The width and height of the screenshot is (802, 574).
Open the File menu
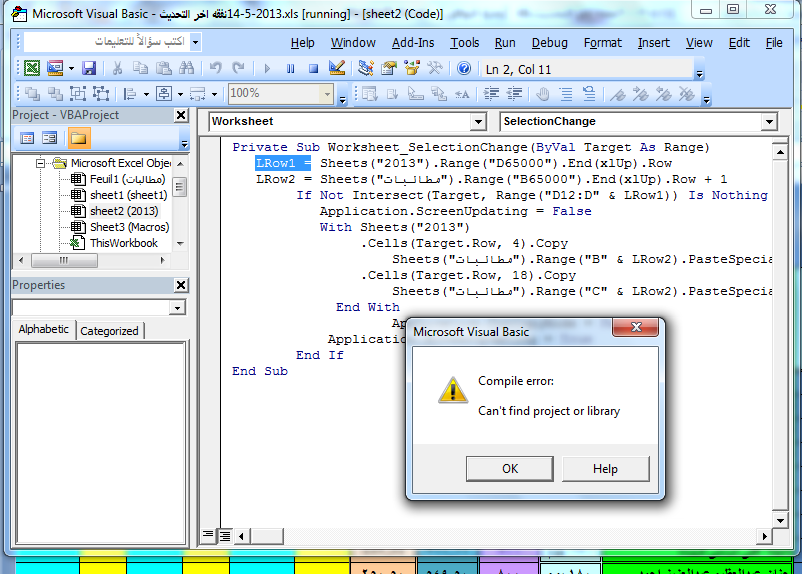(x=774, y=43)
